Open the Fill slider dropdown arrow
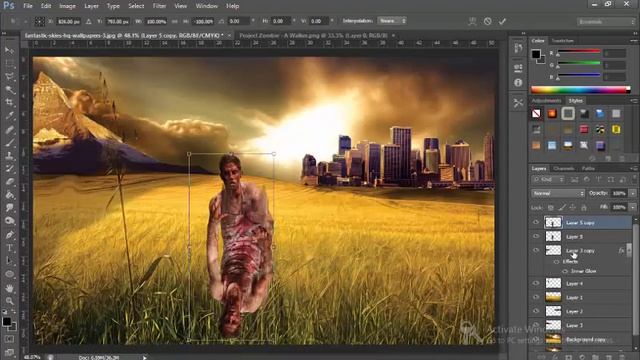This screenshot has height=360, width=640. [633, 208]
